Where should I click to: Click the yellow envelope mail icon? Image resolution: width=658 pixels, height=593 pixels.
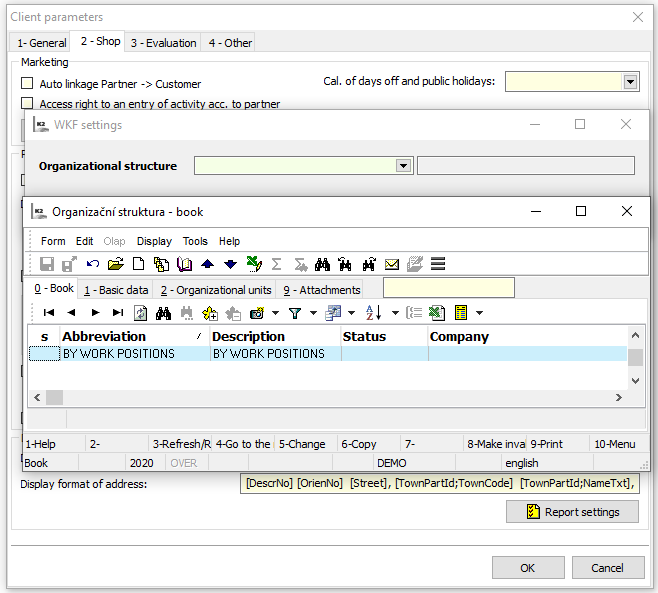click(392, 264)
